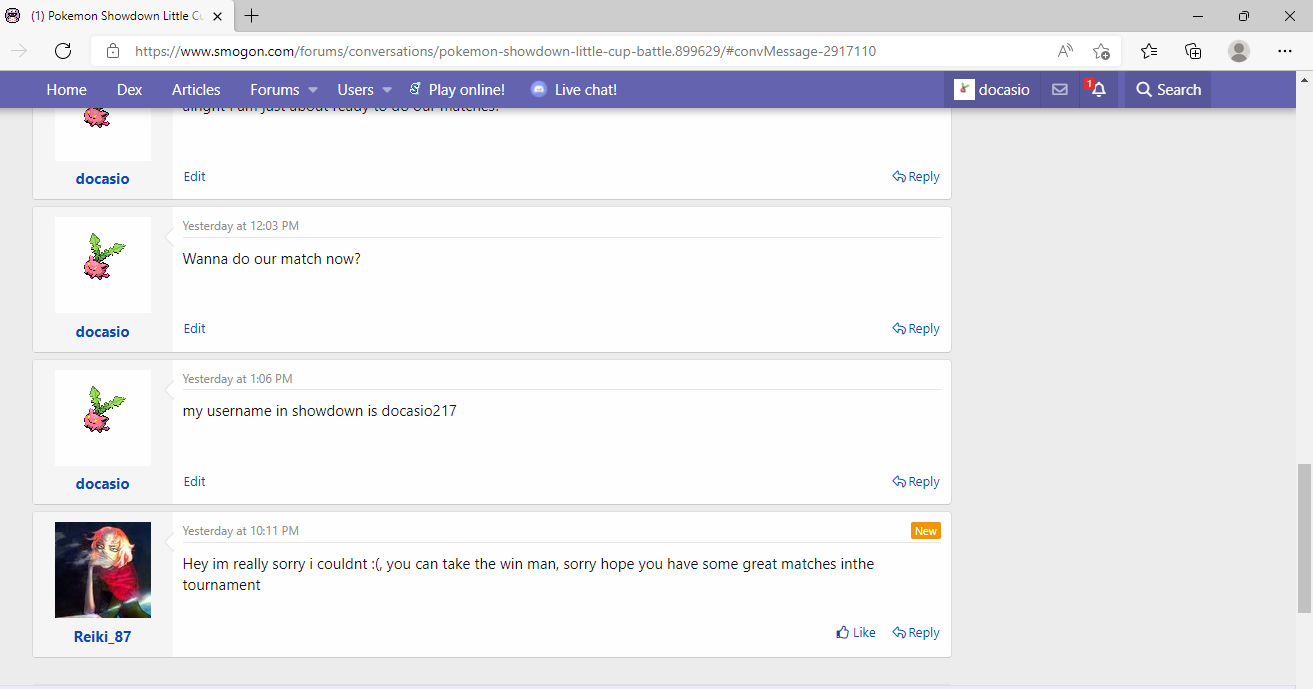Open browser Settings and more menu
Screen dimensions: 1313x689
pyautogui.click(x=1285, y=51)
